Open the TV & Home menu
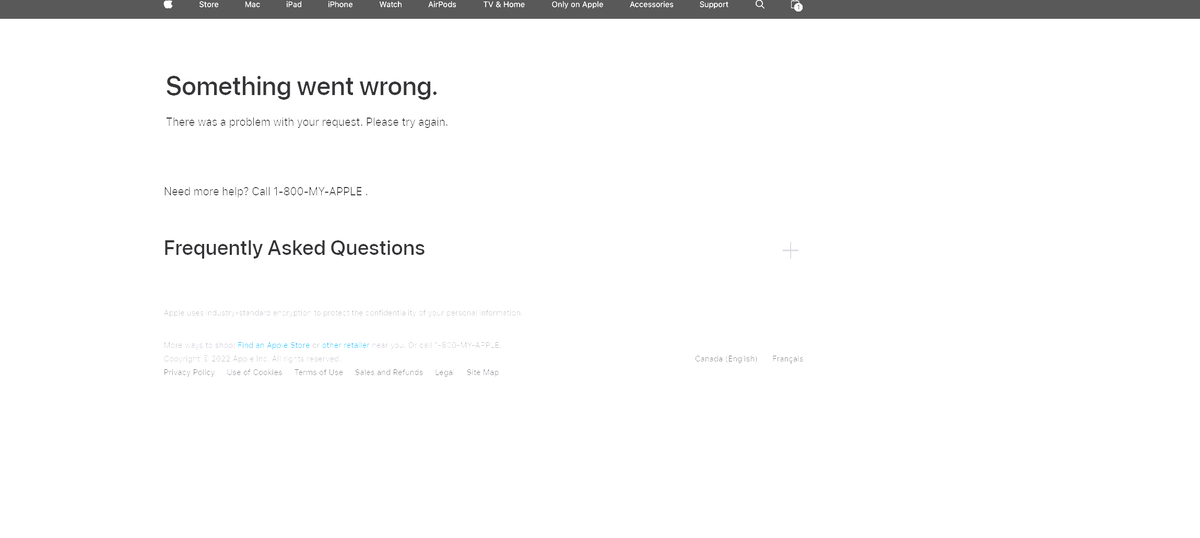The height and width of the screenshot is (538, 1200). 504,5
